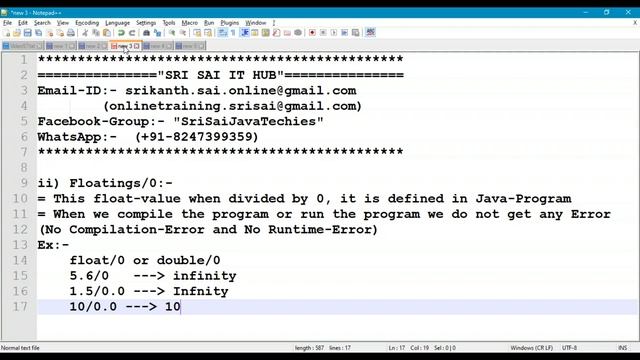640x360 pixels.
Task: Switch to the new 5 tab
Action: [x=190, y=46]
